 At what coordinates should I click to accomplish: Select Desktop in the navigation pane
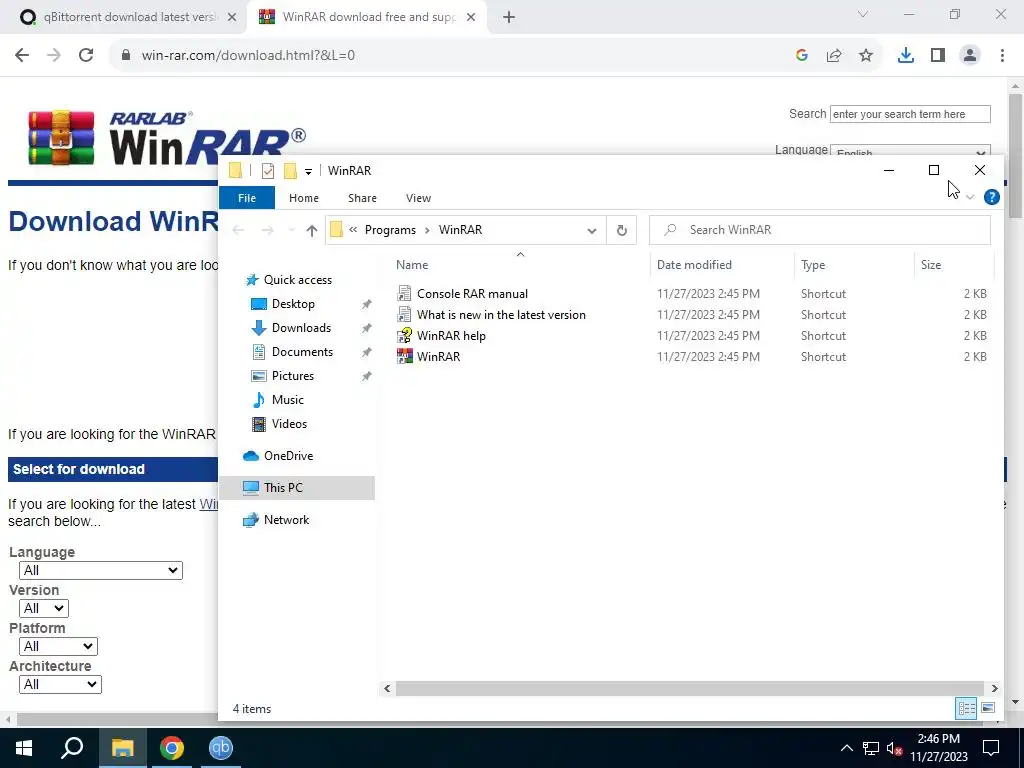293,304
